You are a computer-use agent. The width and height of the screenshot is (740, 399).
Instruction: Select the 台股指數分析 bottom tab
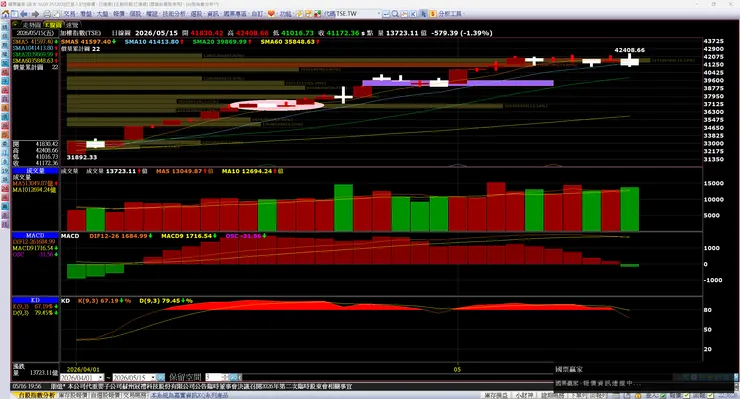coord(36,395)
